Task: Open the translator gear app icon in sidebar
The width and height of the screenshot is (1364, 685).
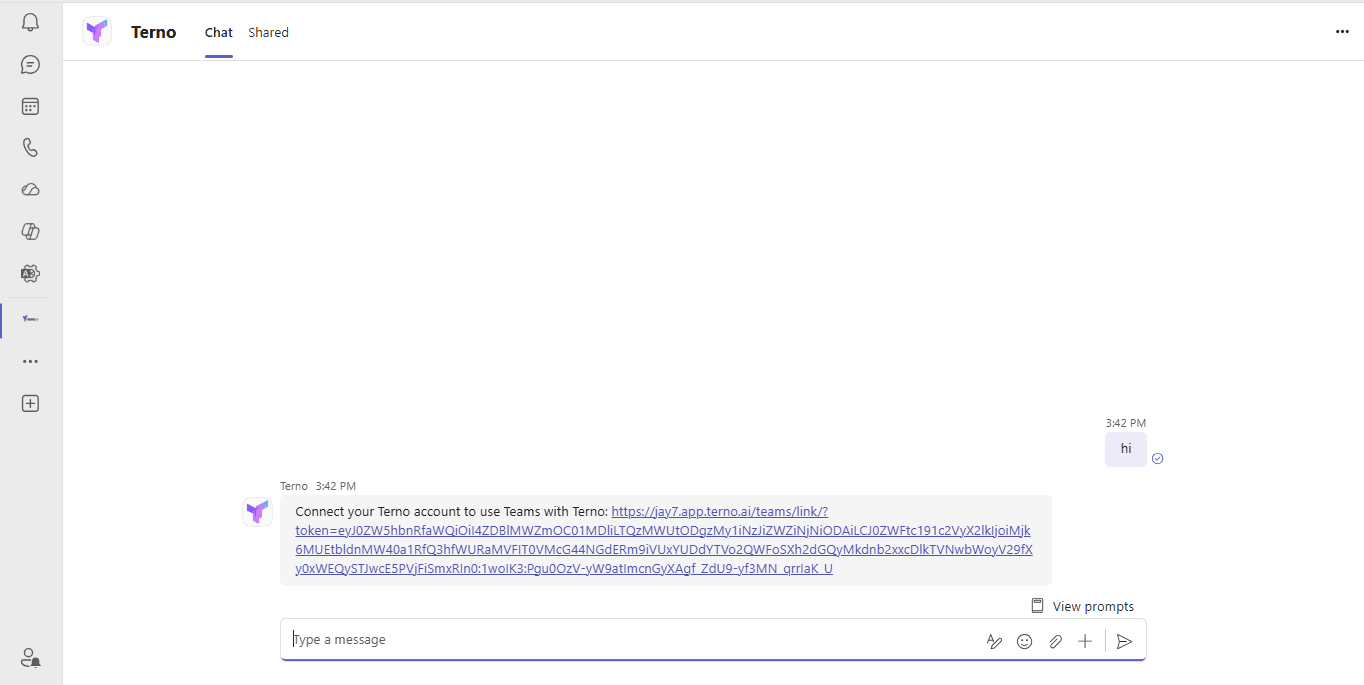Action: (x=30, y=273)
